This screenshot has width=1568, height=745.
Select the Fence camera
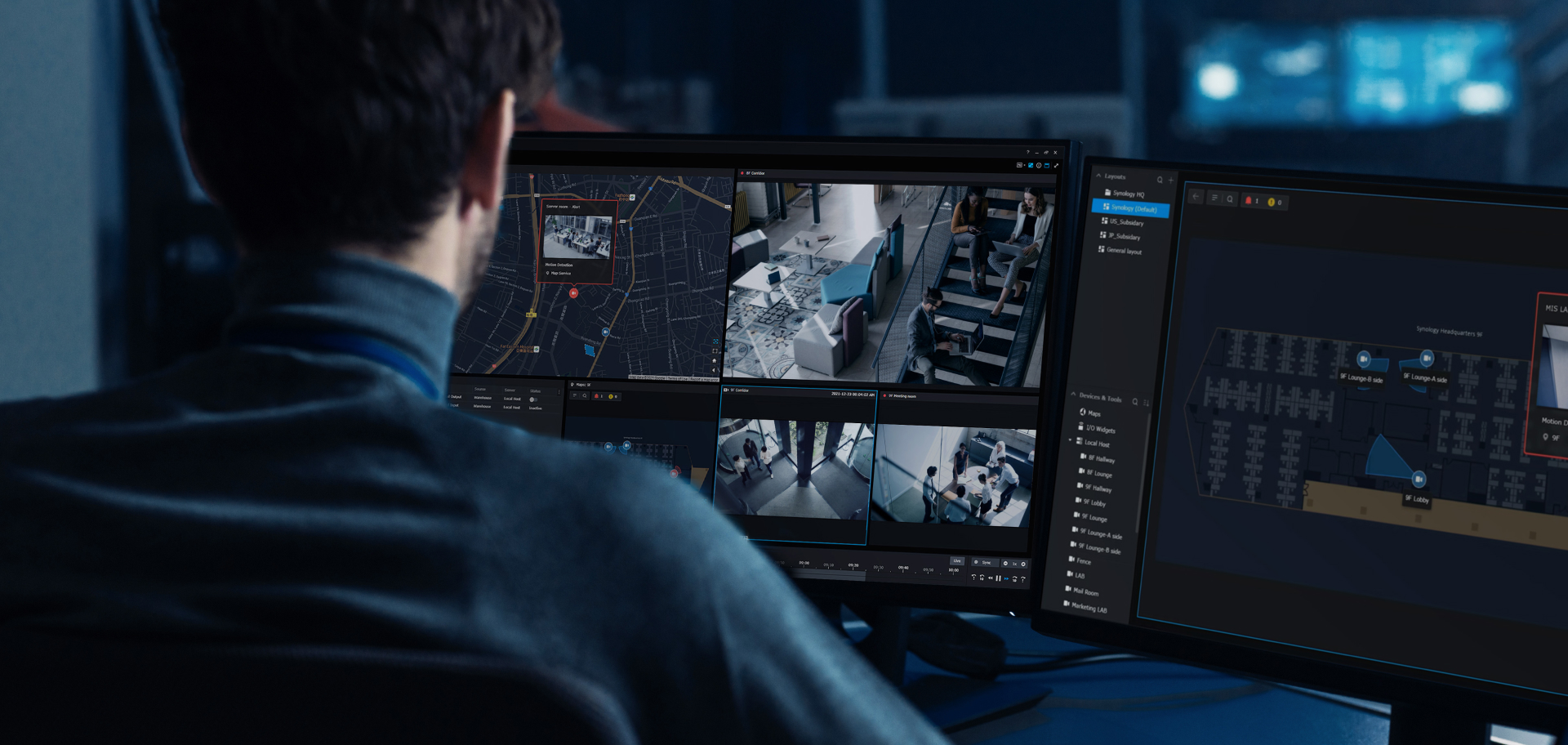pyautogui.click(x=1080, y=560)
